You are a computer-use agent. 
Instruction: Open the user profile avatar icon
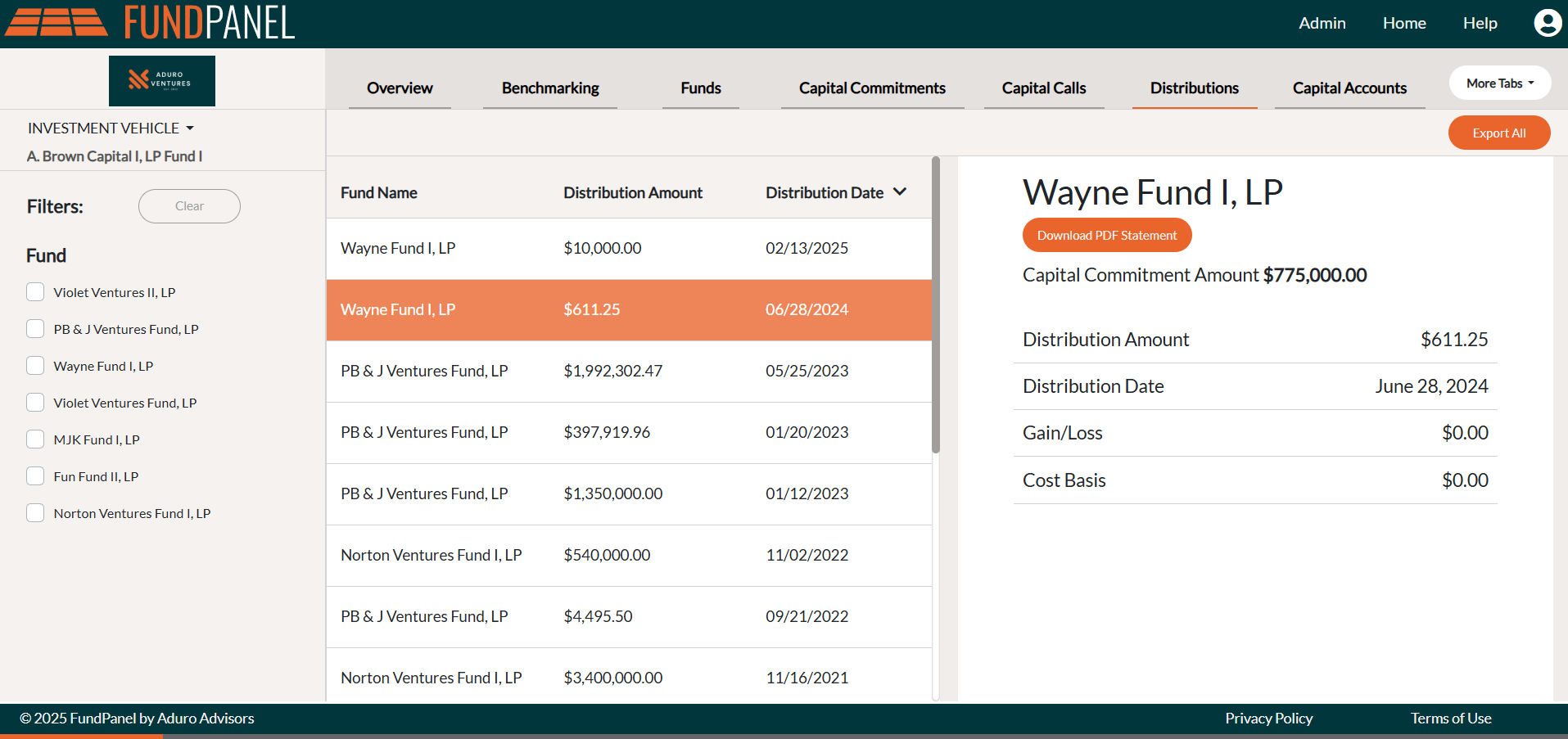tap(1548, 23)
